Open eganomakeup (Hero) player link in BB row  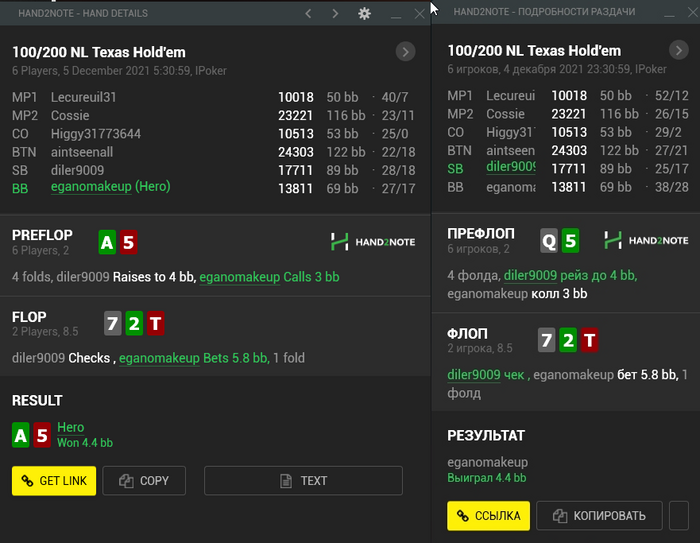[111, 187]
